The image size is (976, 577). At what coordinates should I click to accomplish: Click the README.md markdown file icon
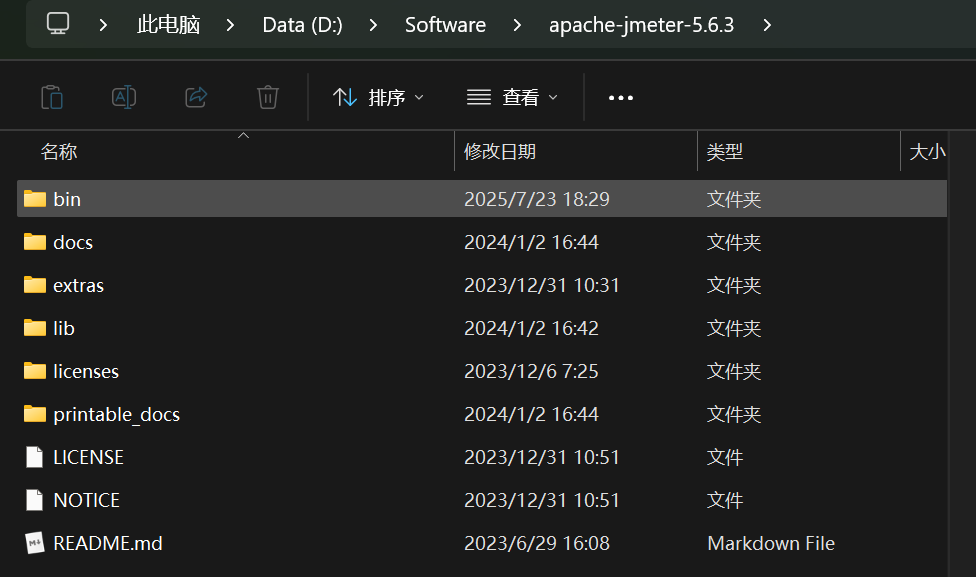pyautogui.click(x=35, y=543)
